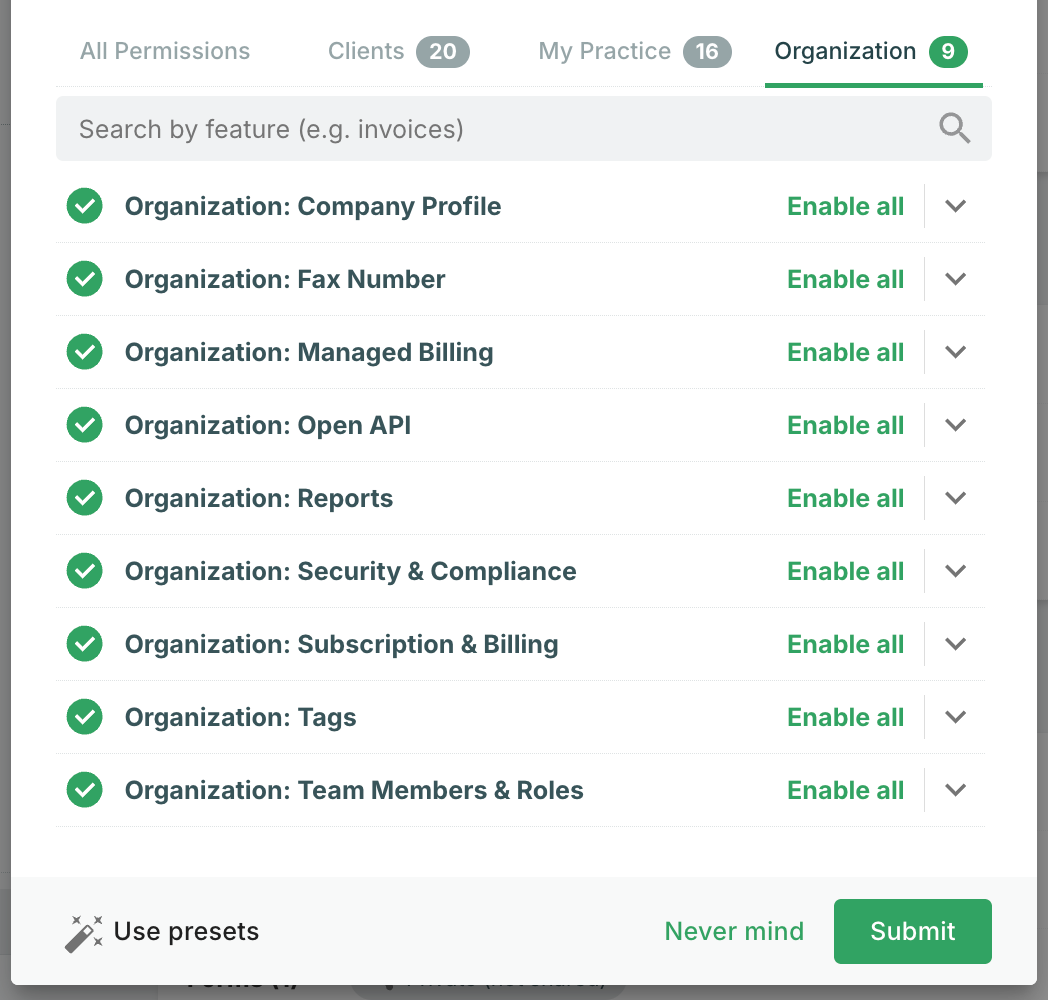Switch to the Clients tab
The height and width of the screenshot is (1000, 1048).
(x=398, y=51)
